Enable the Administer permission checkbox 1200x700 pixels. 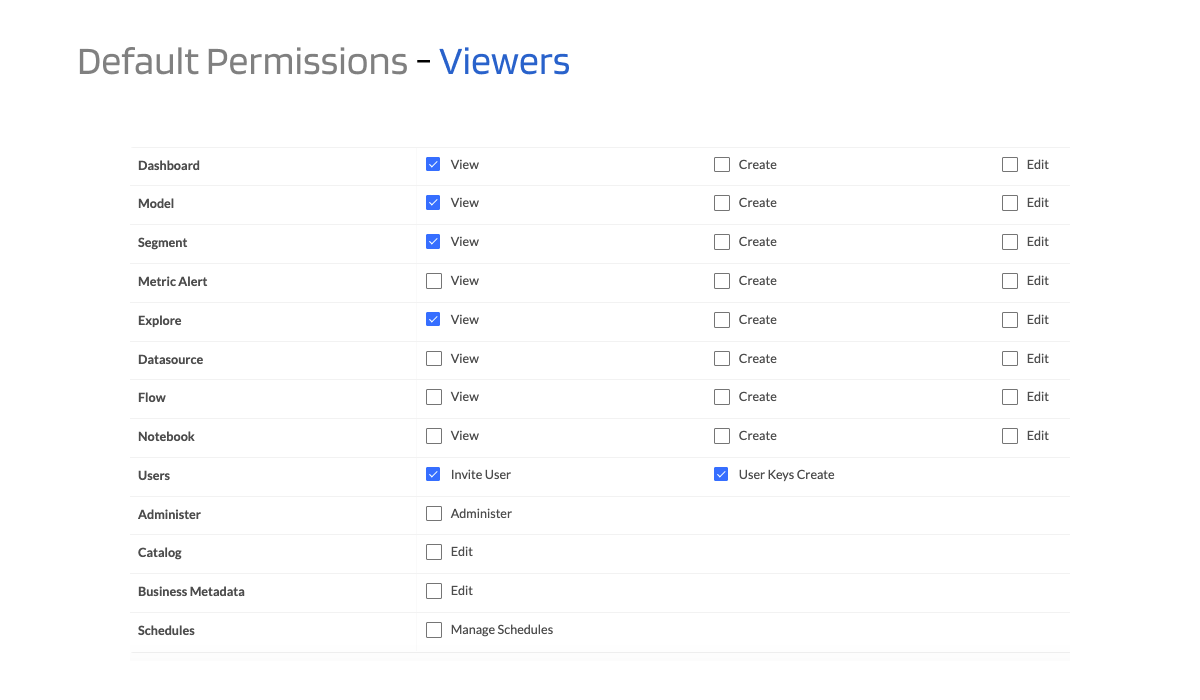pyautogui.click(x=433, y=513)
